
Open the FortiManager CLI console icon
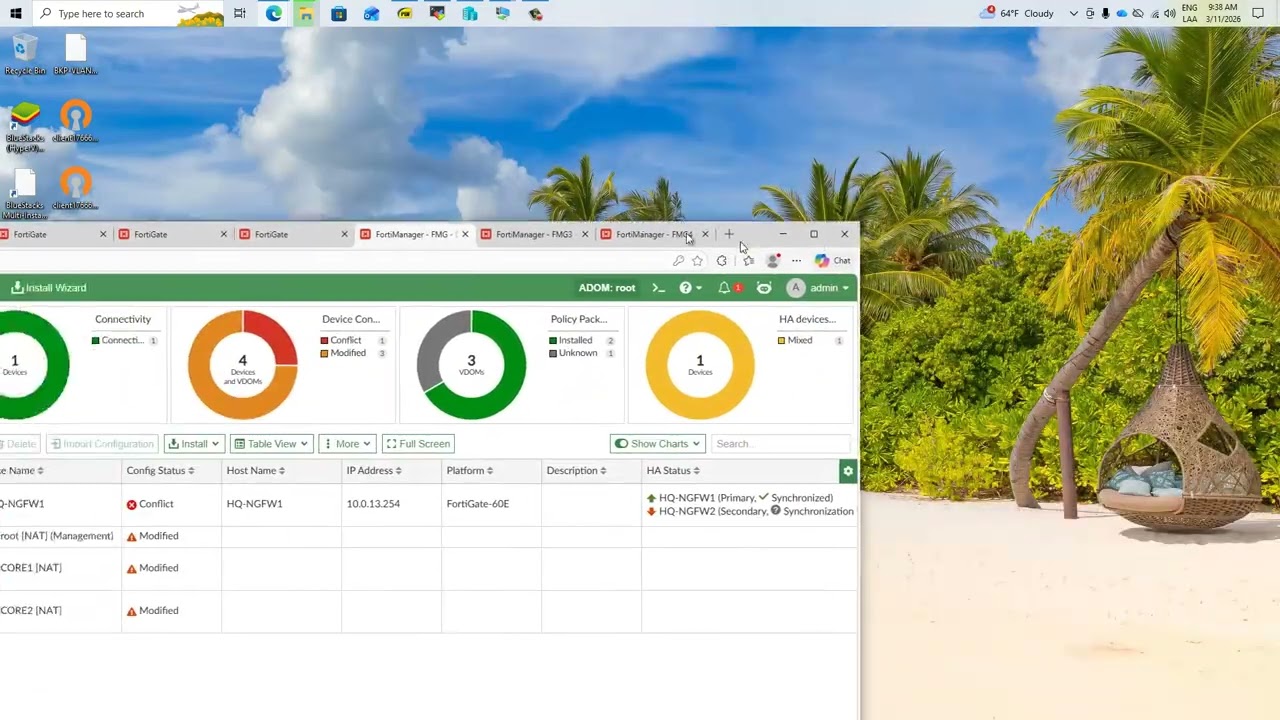click(x=658, y=288)
